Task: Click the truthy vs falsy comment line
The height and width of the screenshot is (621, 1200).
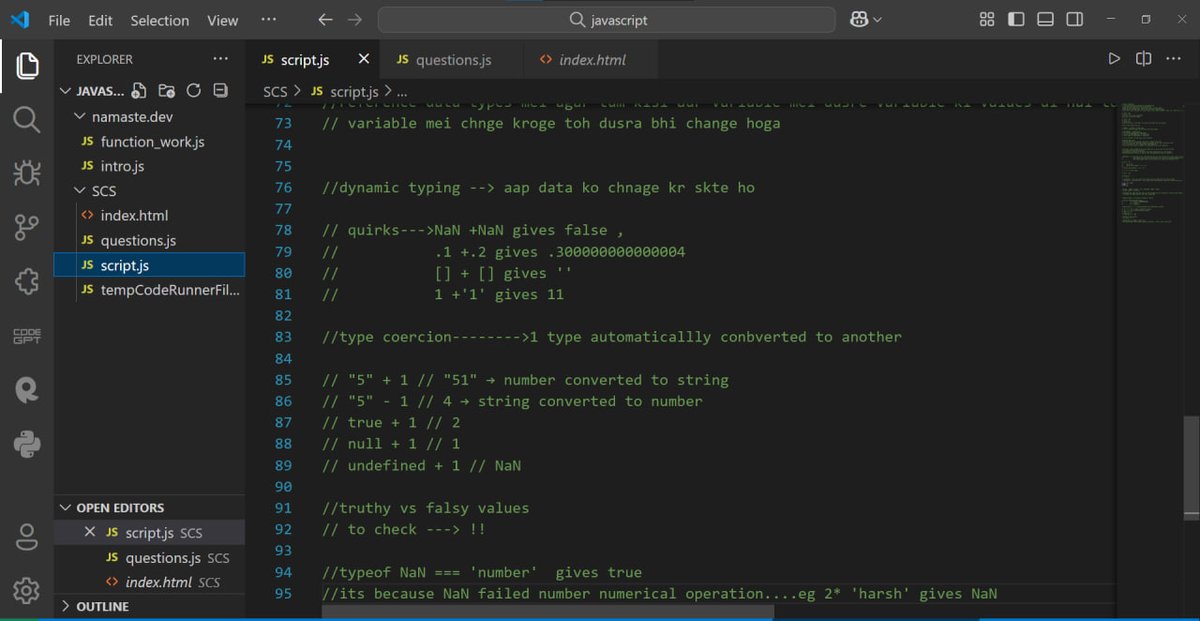Action: (x=426, y=508)
